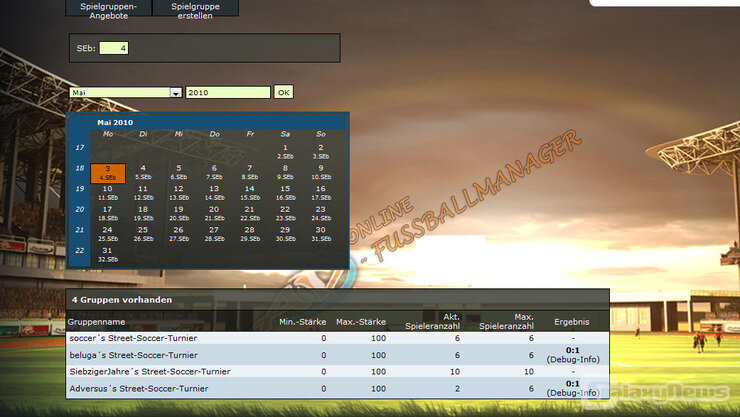
Task: Select calendar day 8 (9.SEb)
Action: (x=285, y=172)
